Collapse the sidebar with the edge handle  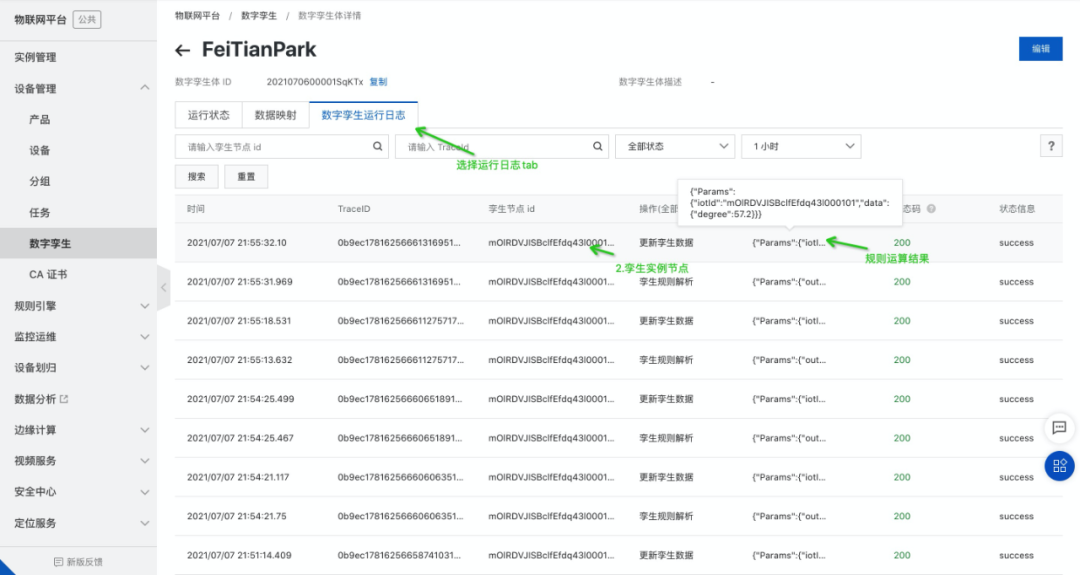(163, 287)
